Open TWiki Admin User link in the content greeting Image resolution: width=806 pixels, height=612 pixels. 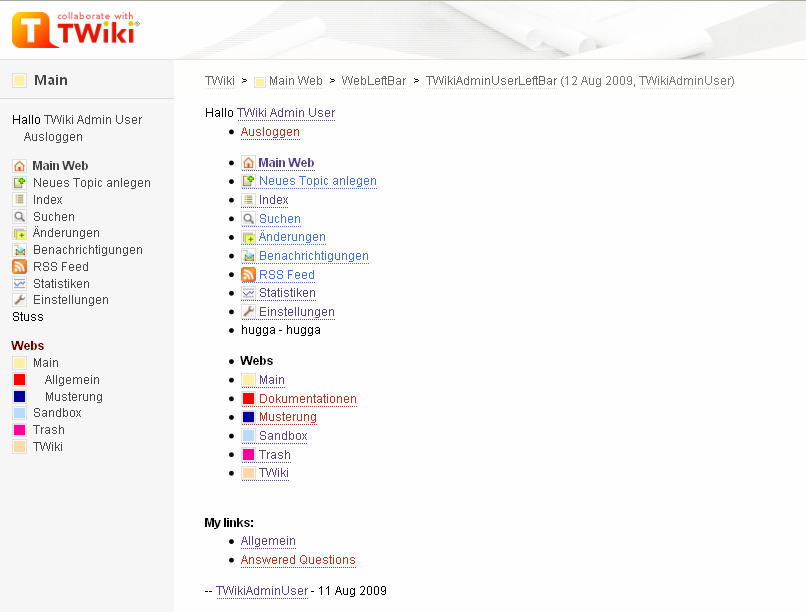286,113
